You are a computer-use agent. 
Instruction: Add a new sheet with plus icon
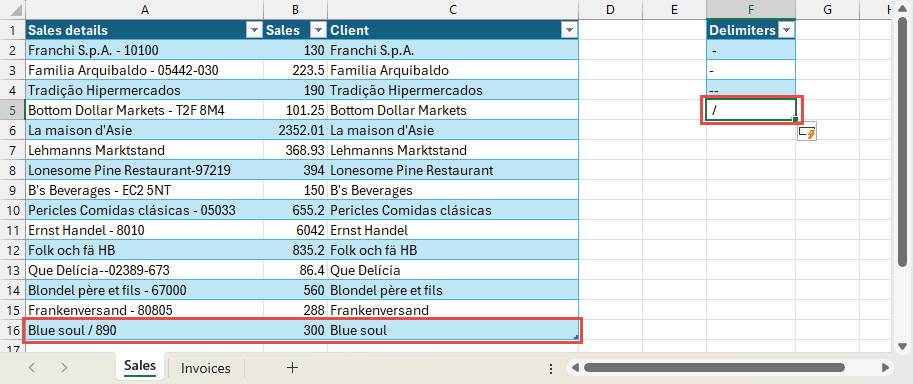pos(292,368)
